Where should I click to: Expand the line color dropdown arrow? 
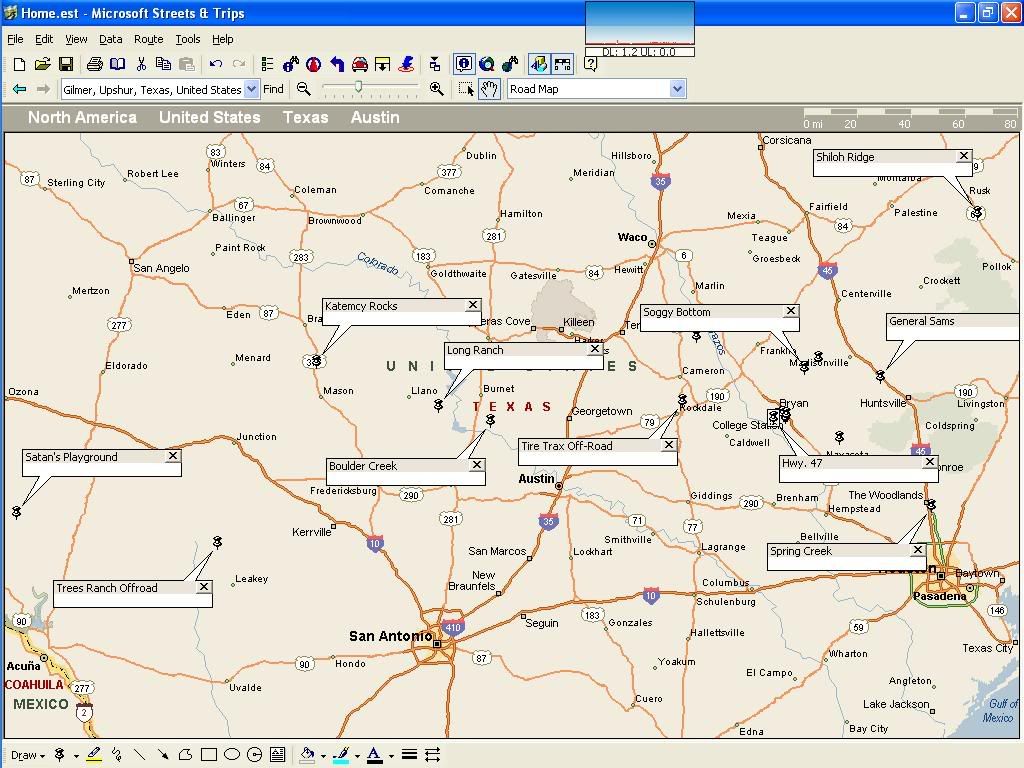coord(357,756)
